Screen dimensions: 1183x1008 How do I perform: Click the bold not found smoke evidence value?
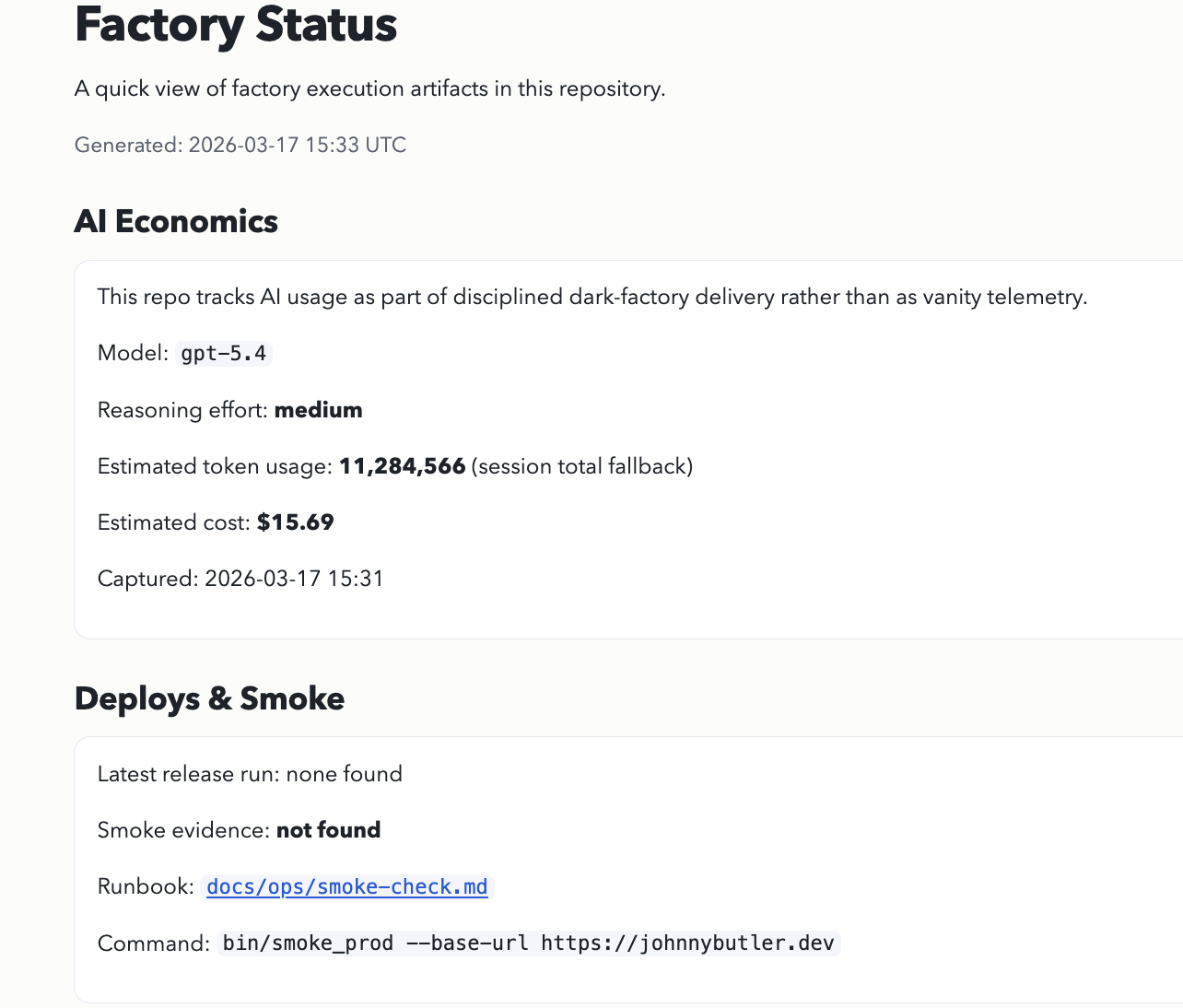click(x=328, y=830)
